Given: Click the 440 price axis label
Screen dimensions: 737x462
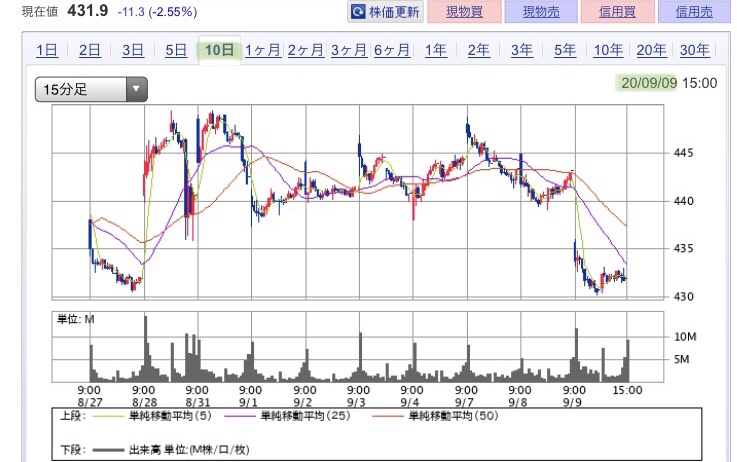Looking at the screenshot, I should [683, 201].
